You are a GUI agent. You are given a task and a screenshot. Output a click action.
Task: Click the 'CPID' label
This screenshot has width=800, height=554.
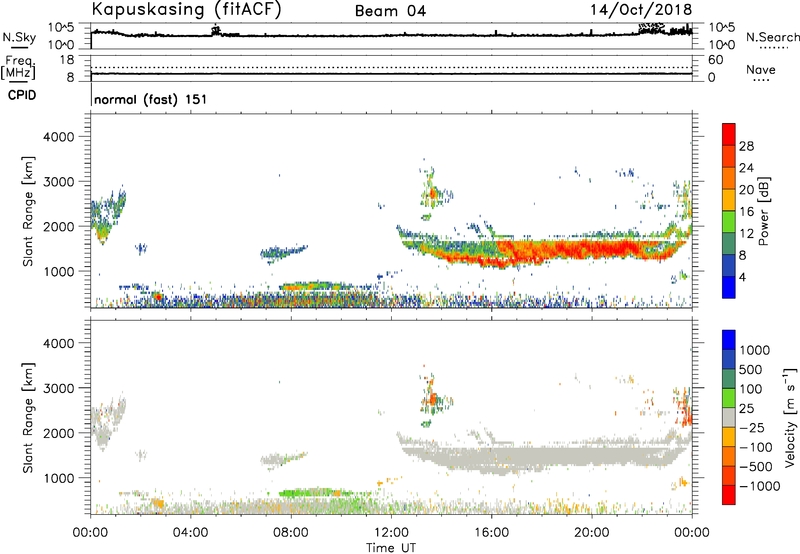[22, 95]
